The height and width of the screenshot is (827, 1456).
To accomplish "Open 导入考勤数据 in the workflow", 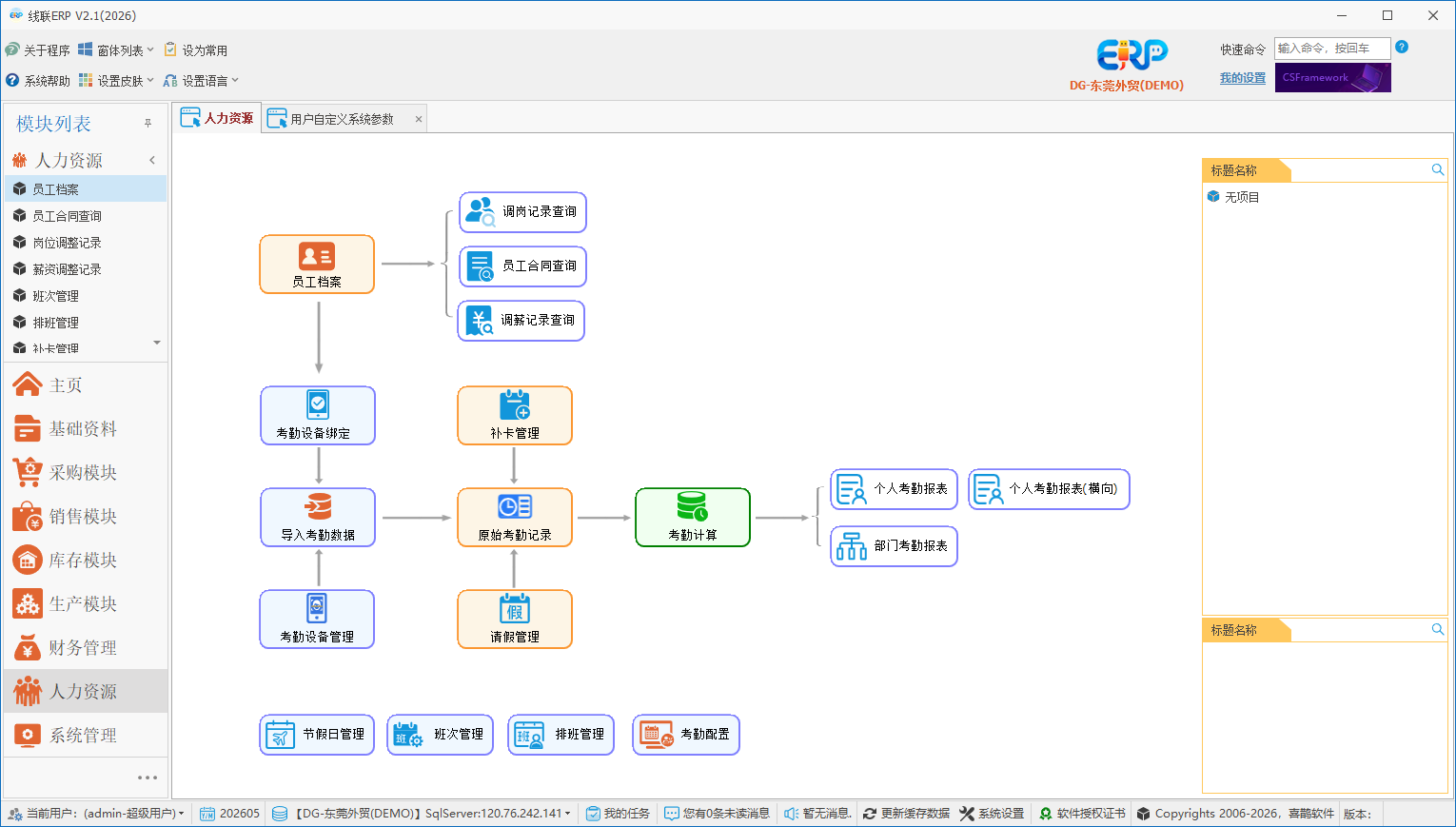I will coord(318,518).
